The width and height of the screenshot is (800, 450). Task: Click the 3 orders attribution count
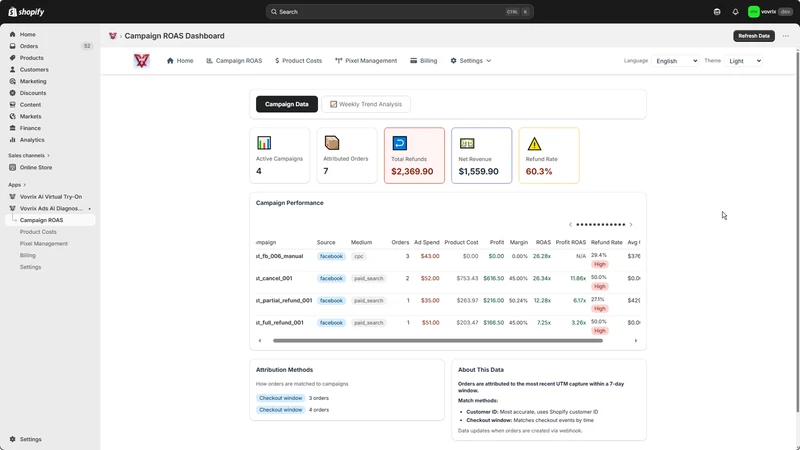pos(319,398)
